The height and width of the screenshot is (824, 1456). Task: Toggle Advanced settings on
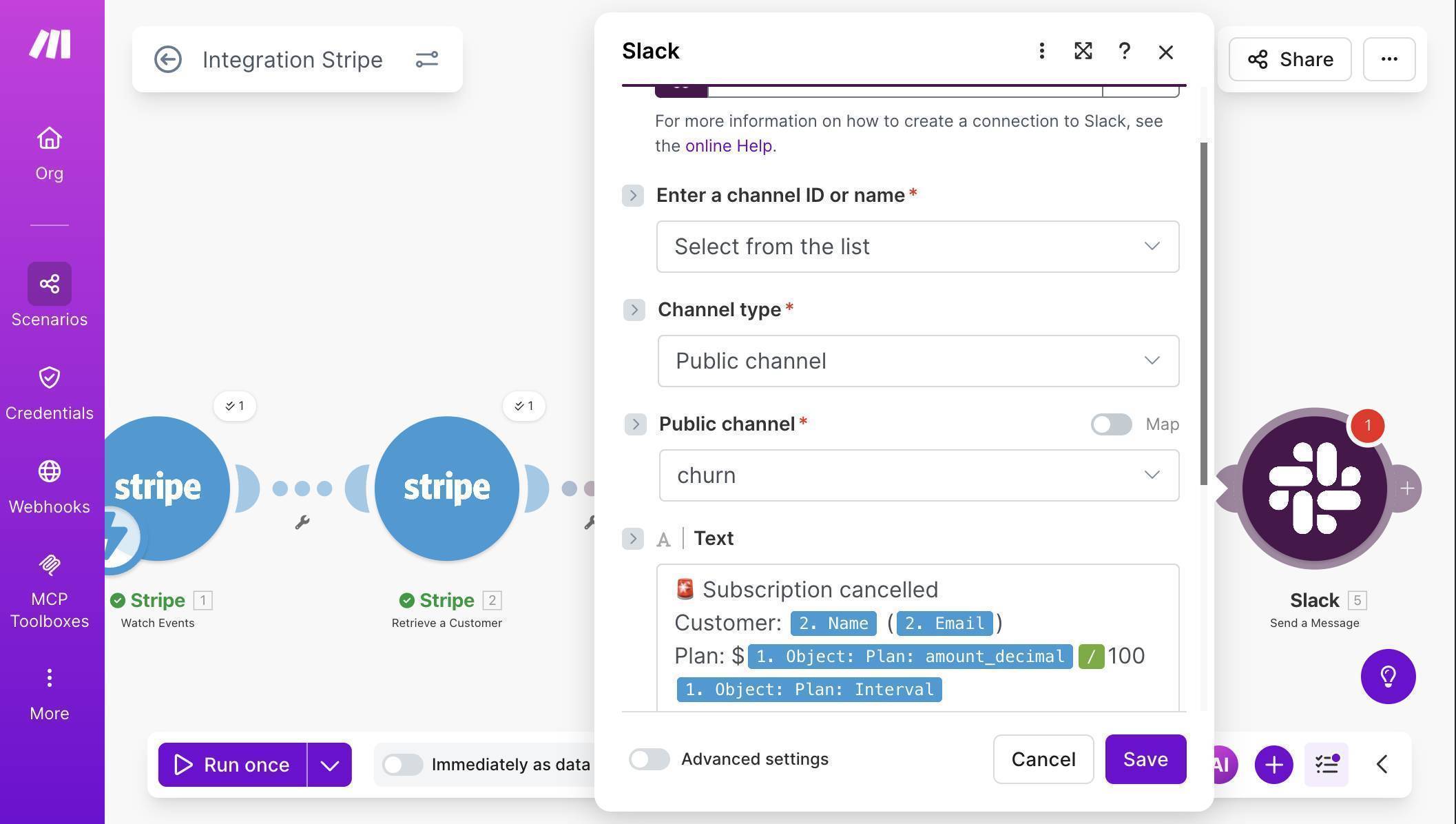point(648,759)
